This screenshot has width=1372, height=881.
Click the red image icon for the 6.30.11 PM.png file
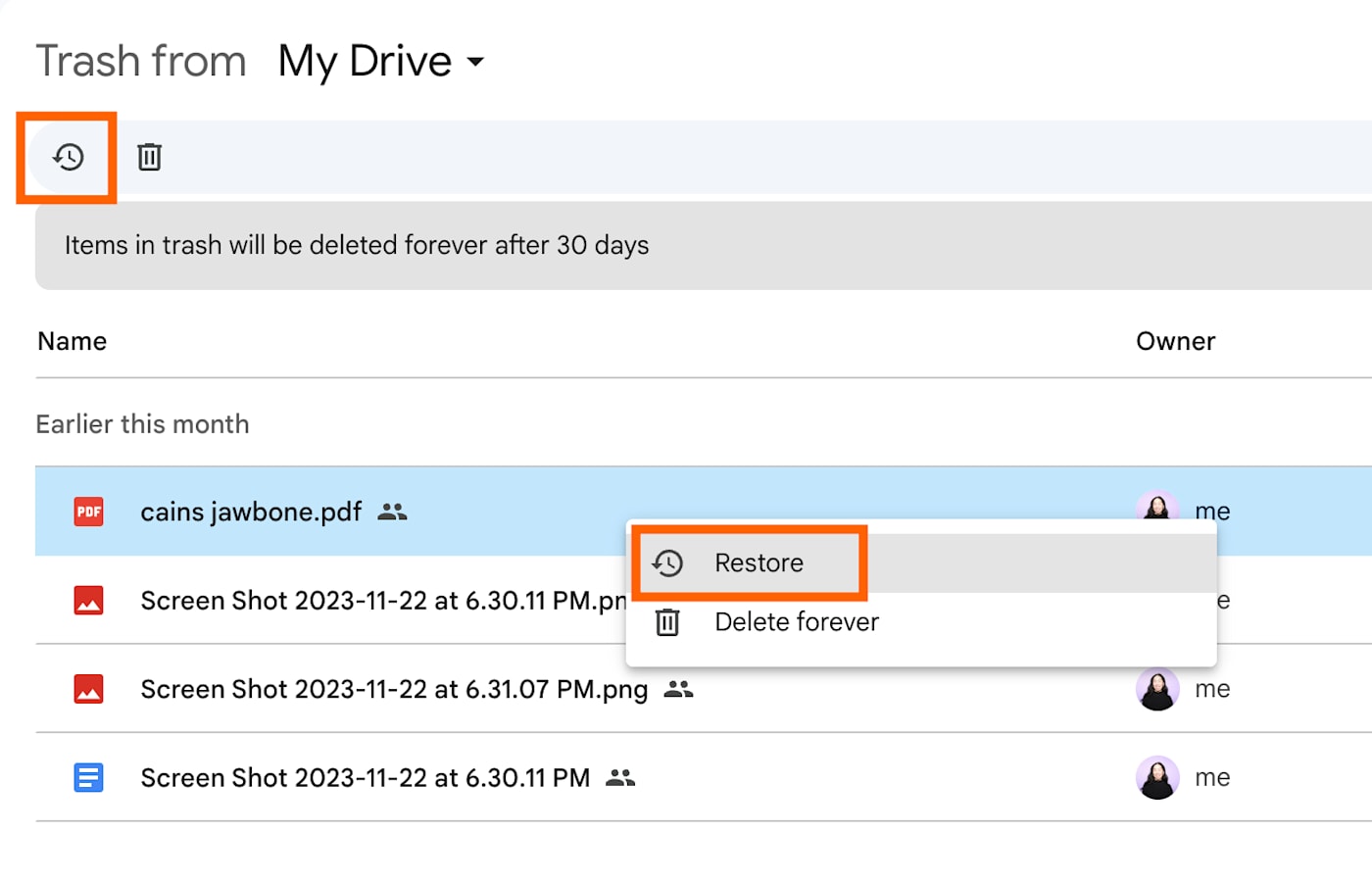tap(89, 600)
